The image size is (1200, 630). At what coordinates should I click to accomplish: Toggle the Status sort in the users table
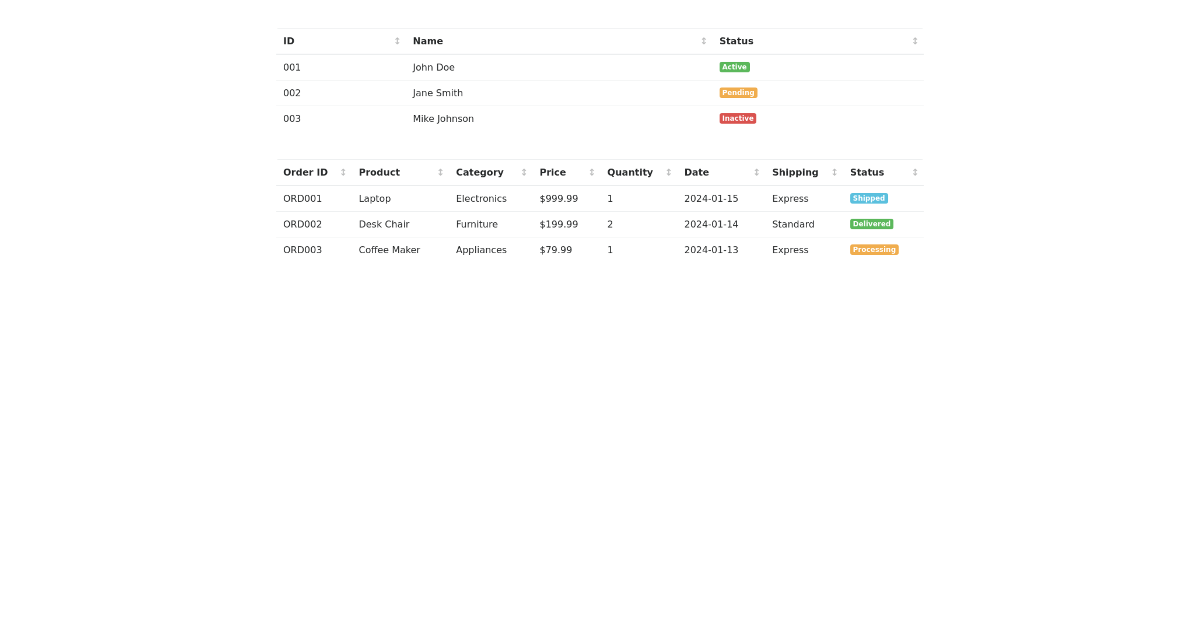tap(914, 41)
